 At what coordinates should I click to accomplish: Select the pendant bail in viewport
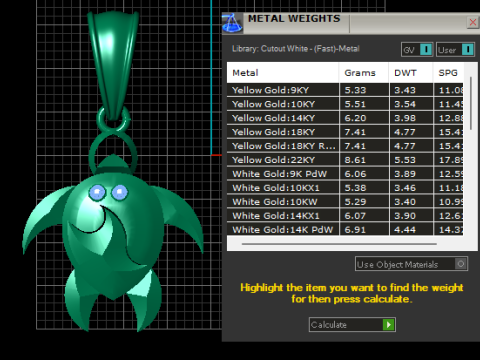pos(113,65)
